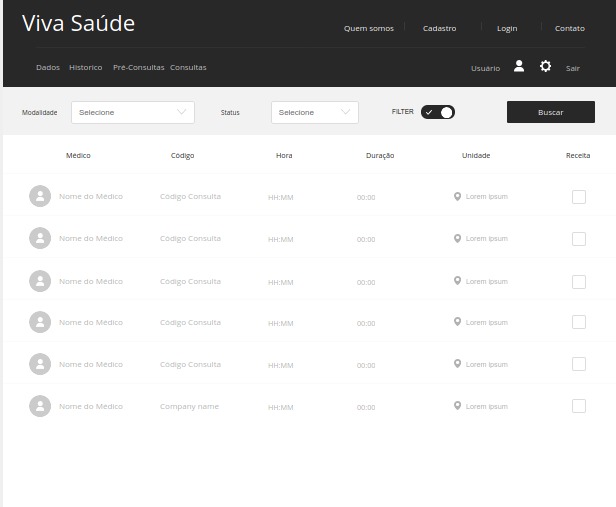616x507 pixels.
Task: Click the location pin in the second row
Action: (457, 238)
